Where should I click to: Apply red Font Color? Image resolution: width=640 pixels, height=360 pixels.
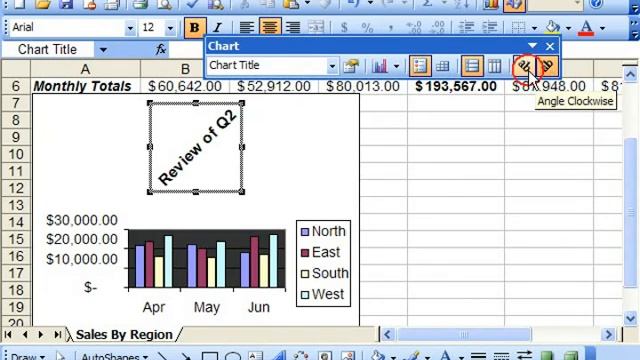(587, 27)
